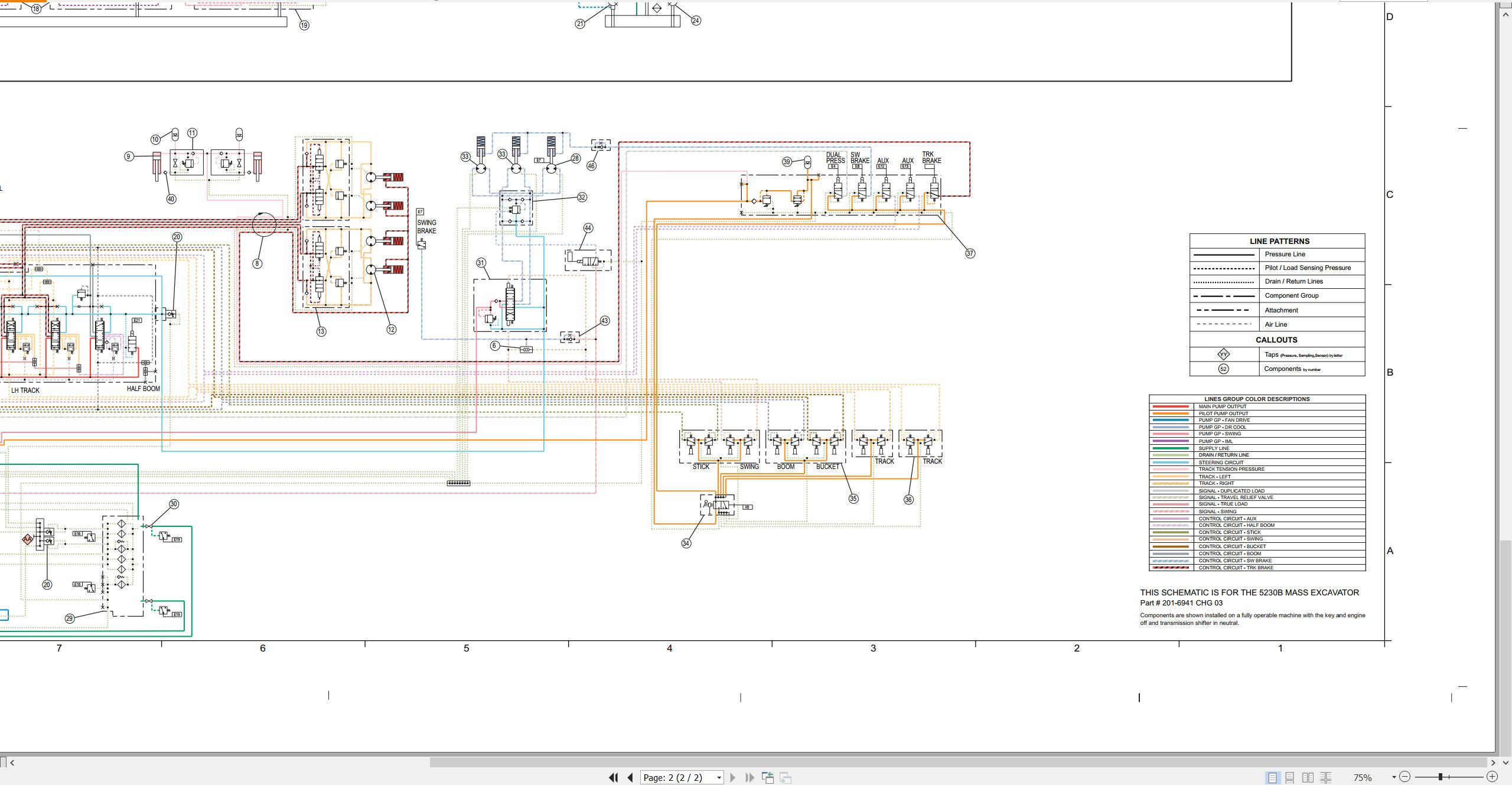
Task: Click callout number 31
Action: pyautogui.click(x=481, y=263)
